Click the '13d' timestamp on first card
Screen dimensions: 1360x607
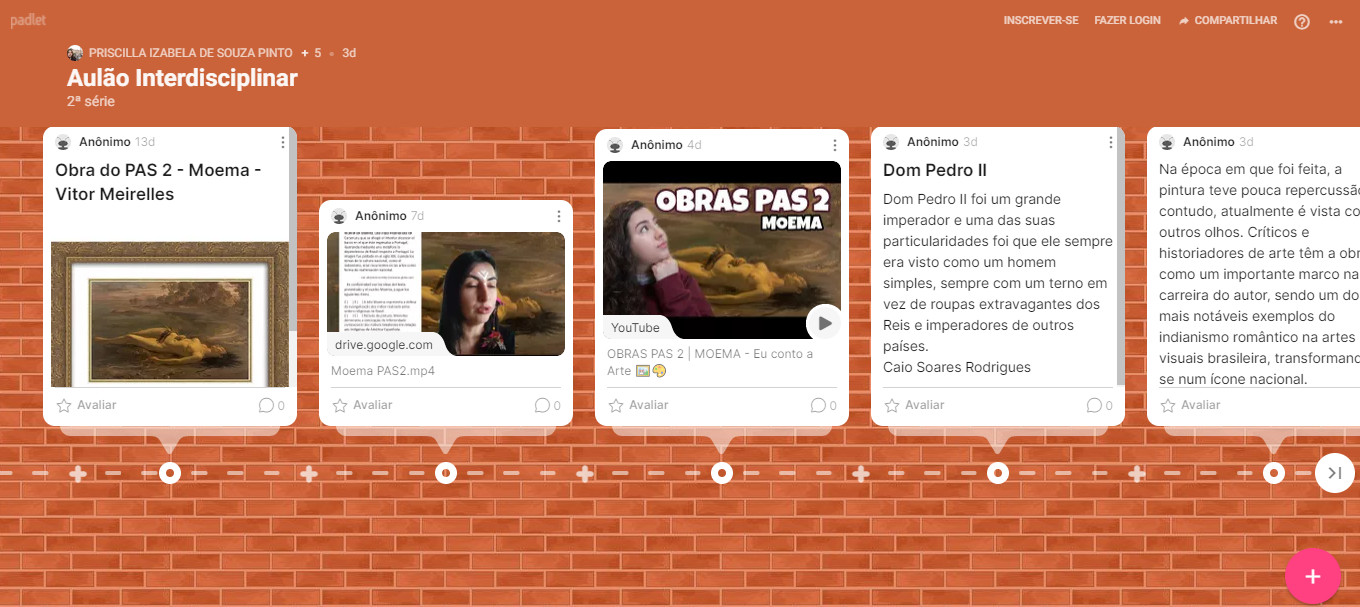(x=145, y=142)
